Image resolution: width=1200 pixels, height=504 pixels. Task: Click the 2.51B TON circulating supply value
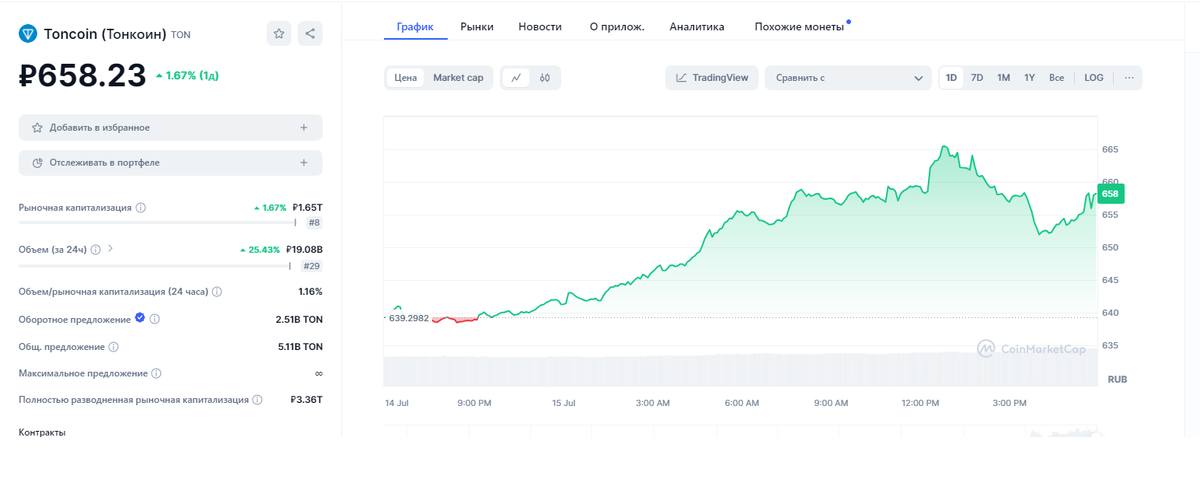coord(299,319)
